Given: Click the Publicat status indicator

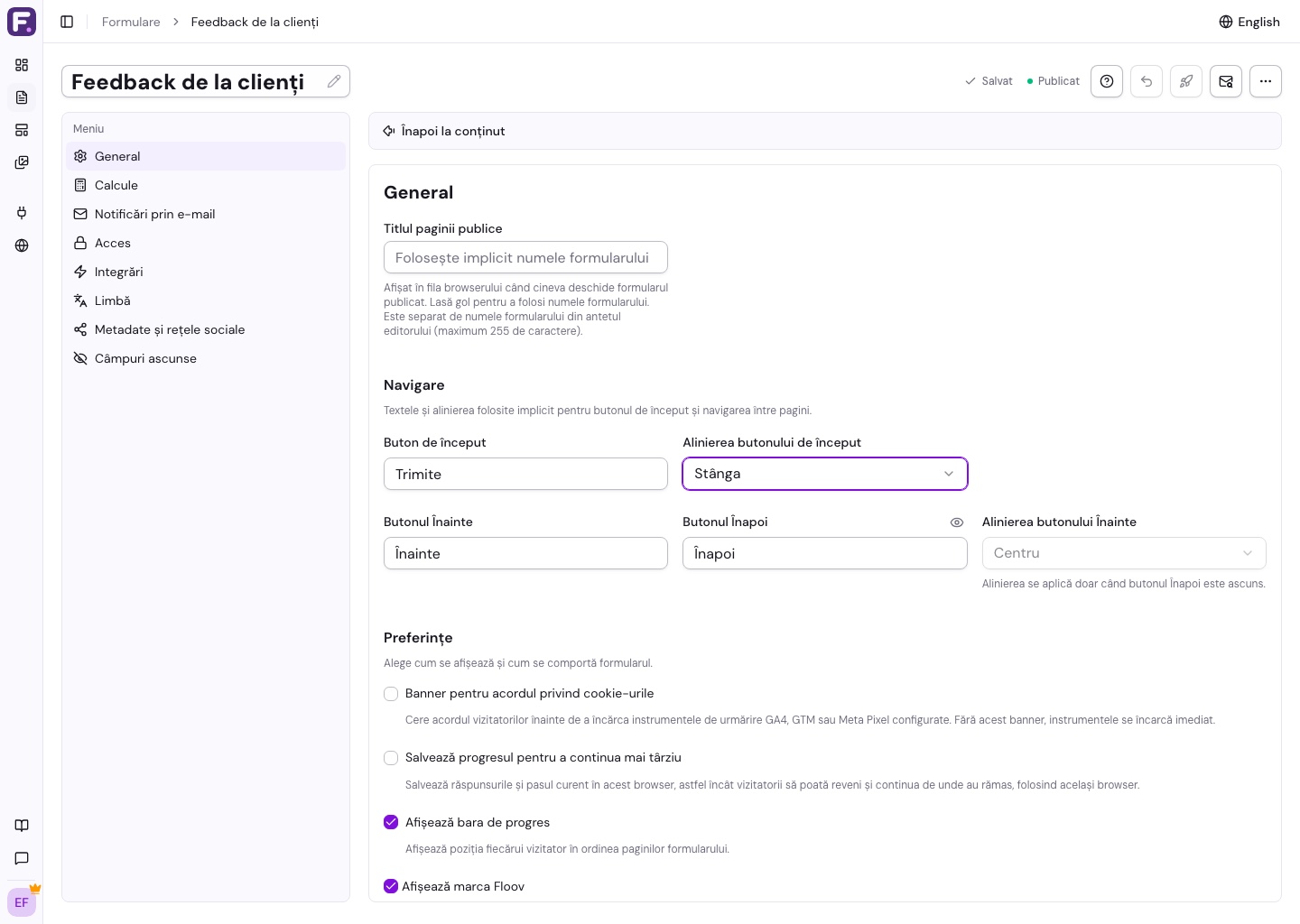Looking at the screenshot, I should tap(1053, 81).
